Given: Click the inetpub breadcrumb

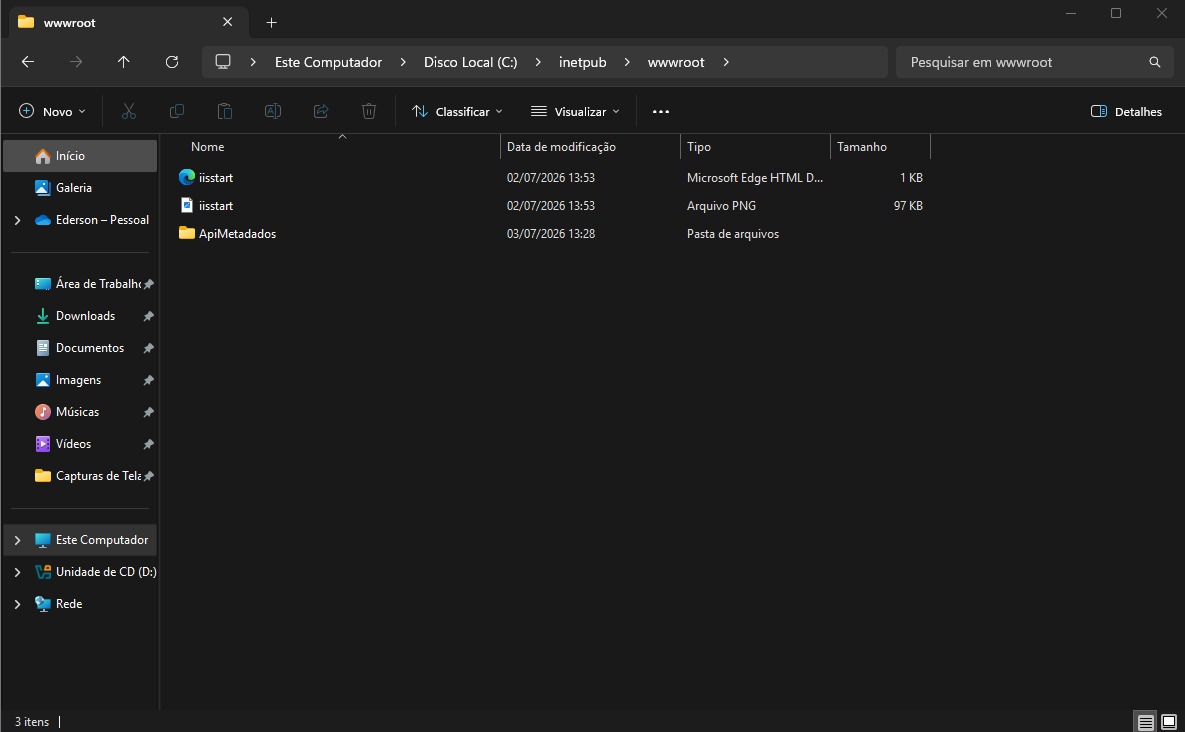Looking at the screenshot, I should tap(583, 62).
